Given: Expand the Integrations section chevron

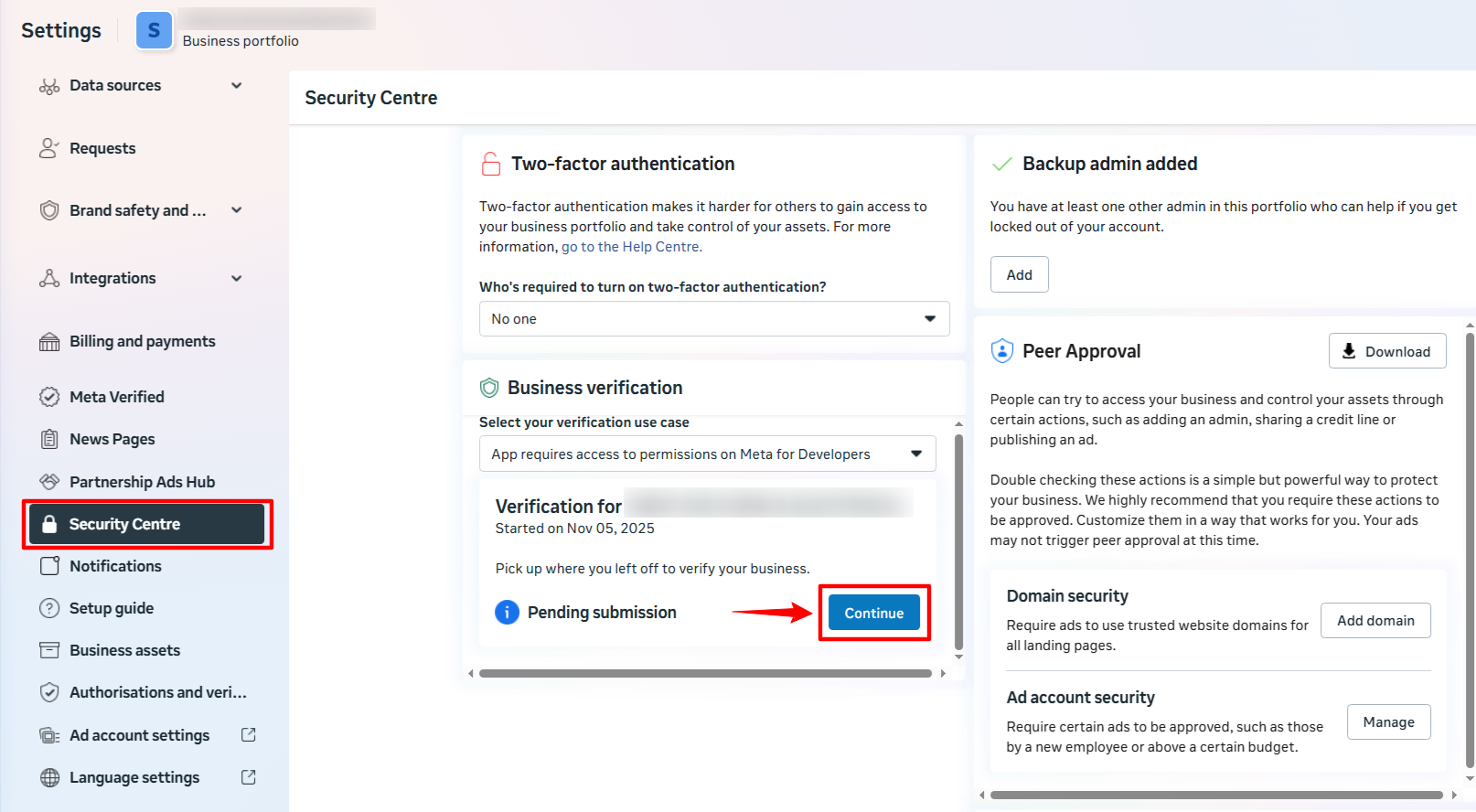Looking at the screenshot, I should coord(237,279).
